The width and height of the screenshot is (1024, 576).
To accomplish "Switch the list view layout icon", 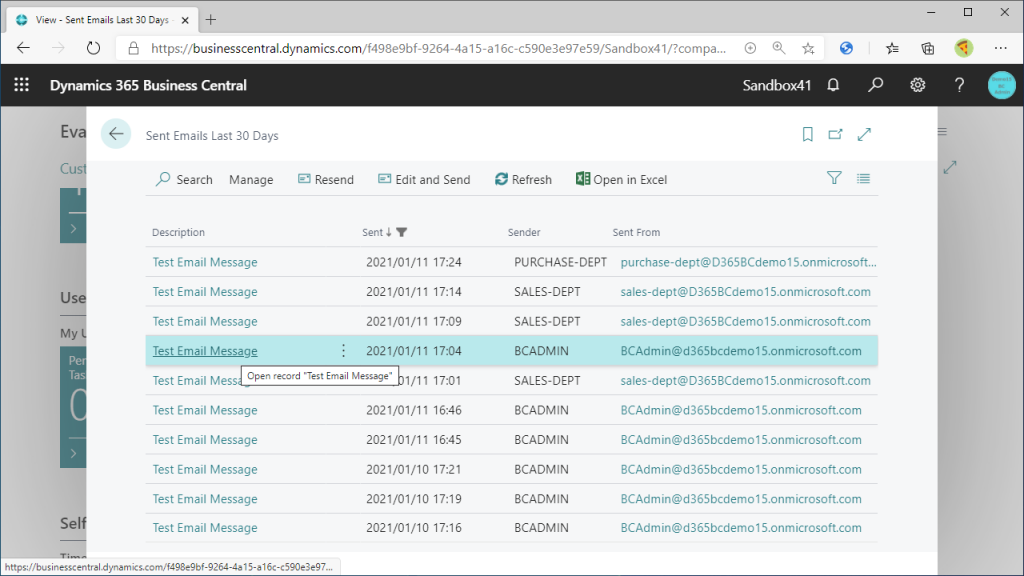I will coord(863,178).
